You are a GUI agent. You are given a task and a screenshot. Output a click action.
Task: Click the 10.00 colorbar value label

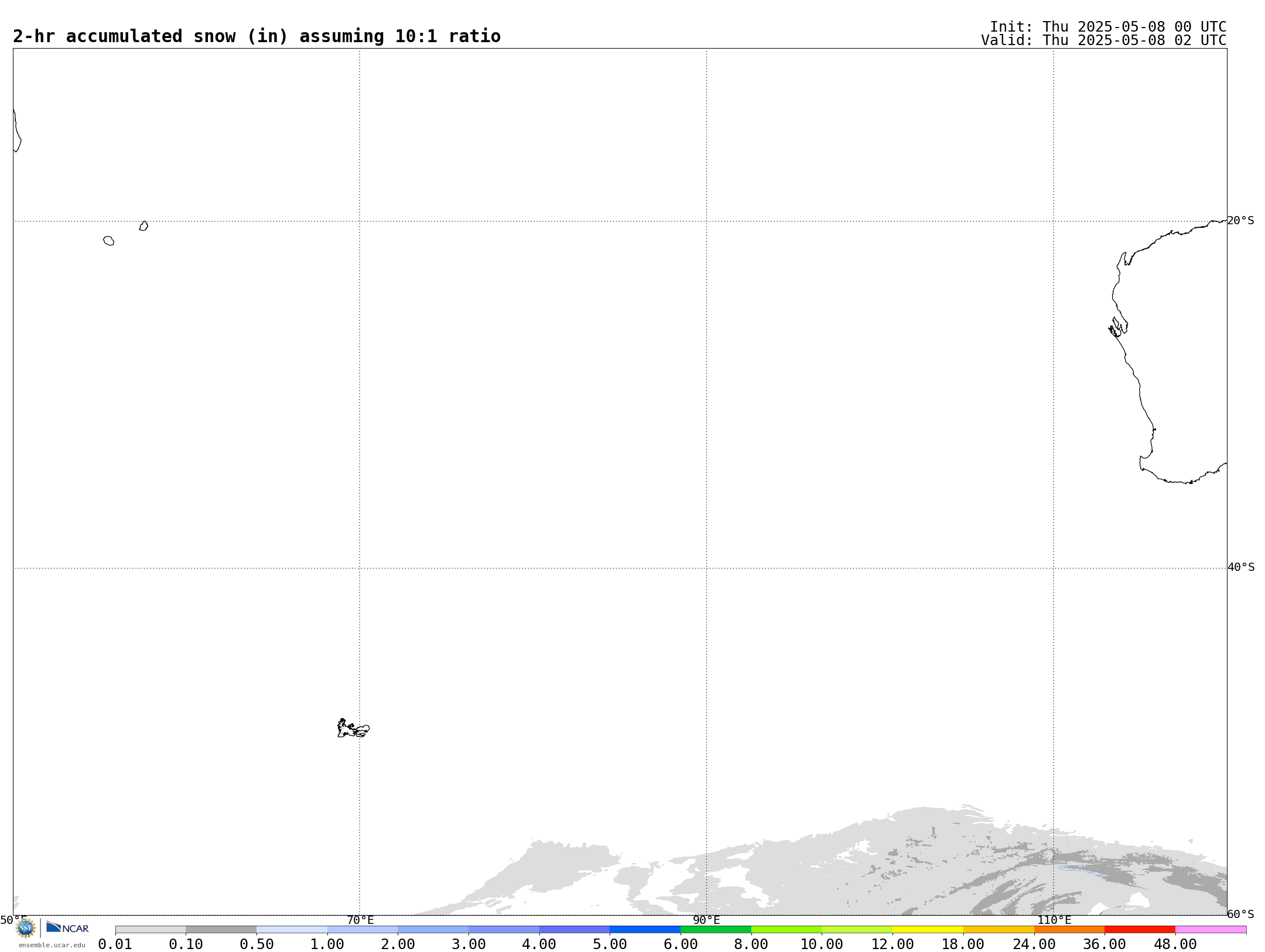coord(822,944)
